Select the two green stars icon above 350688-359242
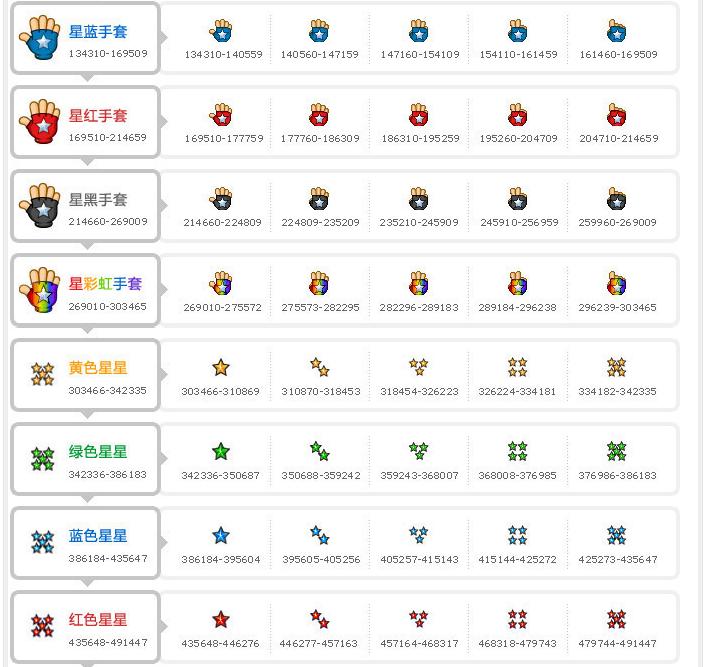The width and height of the screenshot is (723, 667). pyautogui.click(x=320, y=451)
